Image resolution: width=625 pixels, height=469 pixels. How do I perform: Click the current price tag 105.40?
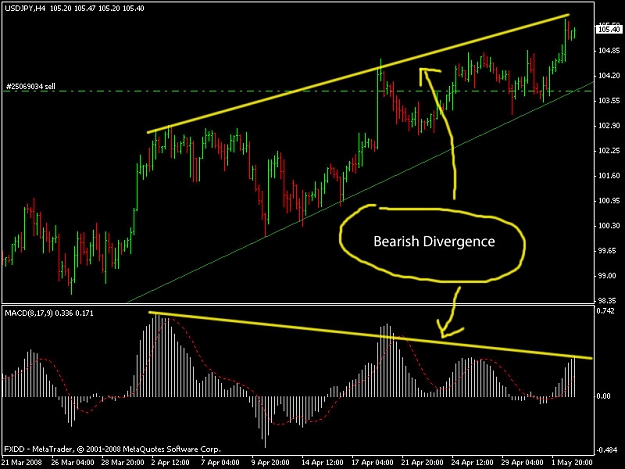tap(609, 29)
